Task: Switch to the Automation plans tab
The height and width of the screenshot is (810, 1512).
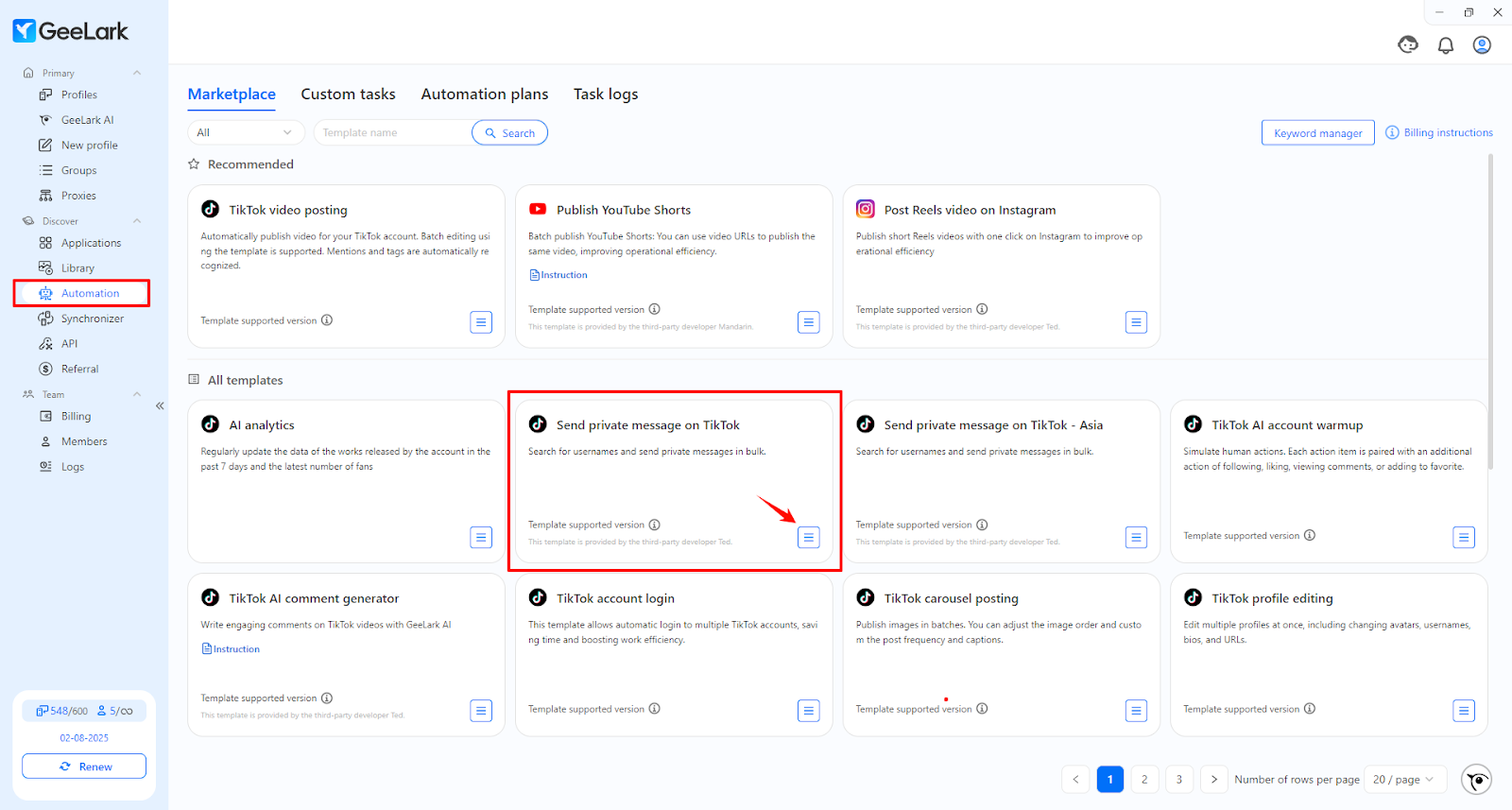Action: pyautogui.click(x=485, y=95)
